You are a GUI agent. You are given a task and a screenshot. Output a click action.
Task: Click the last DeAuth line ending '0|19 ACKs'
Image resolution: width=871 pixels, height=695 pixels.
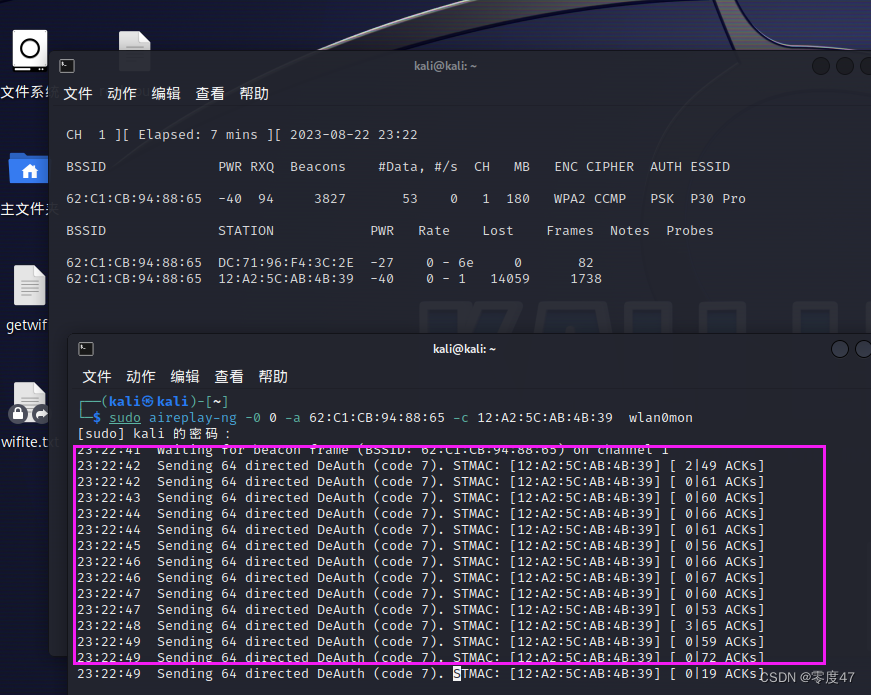coord(421,674)
